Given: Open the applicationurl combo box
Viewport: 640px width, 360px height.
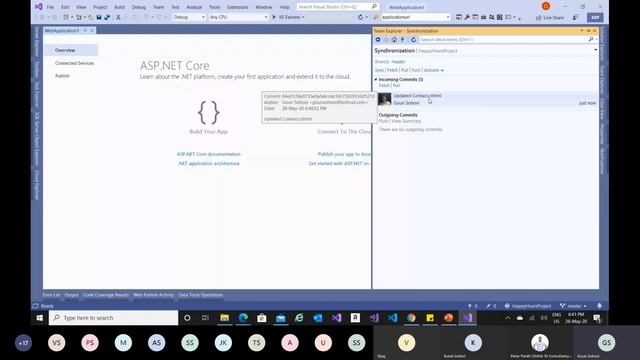Looking at the screenshot, I should click(416, 17).
